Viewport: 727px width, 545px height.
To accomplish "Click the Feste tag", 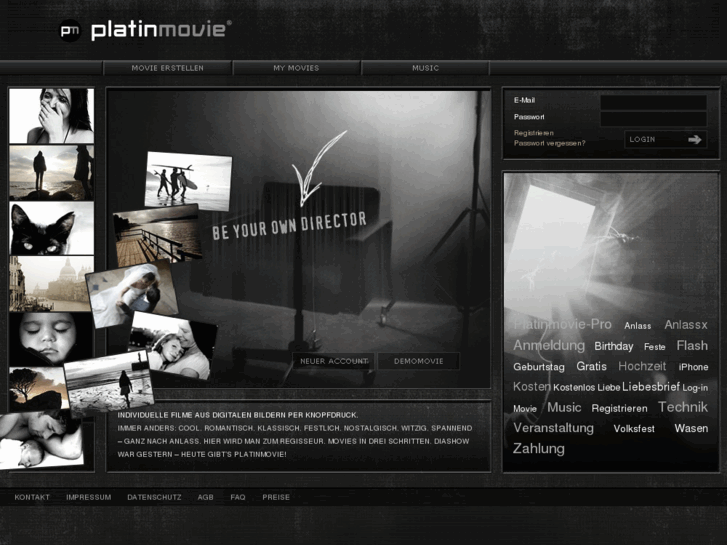I will pos(655,347).
